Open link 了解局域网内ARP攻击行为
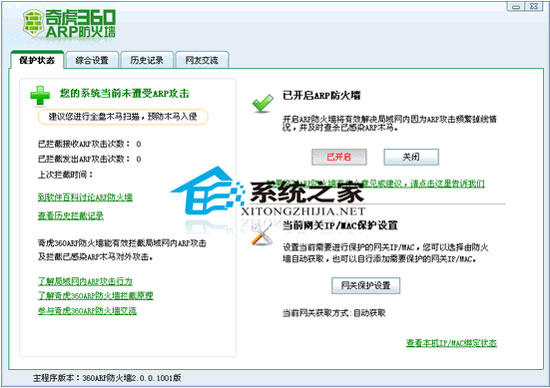This screenshot has height=388, width=550. coord(85,281)
